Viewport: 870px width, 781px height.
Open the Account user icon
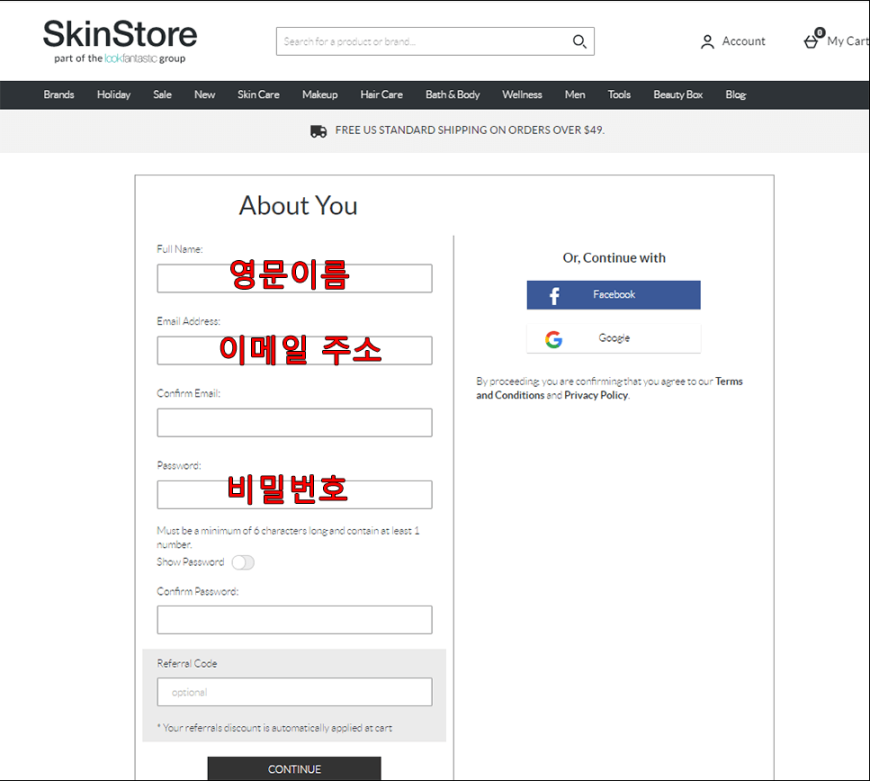[707, 42]
